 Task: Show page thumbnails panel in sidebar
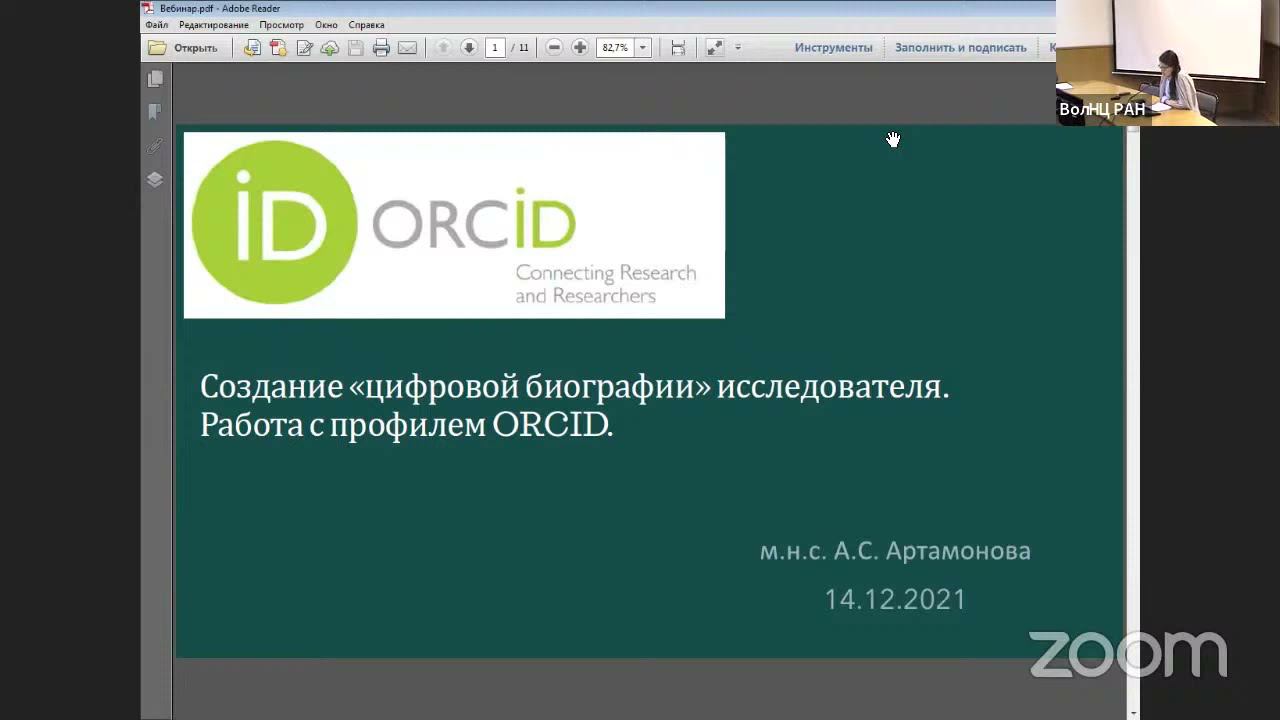155,79
